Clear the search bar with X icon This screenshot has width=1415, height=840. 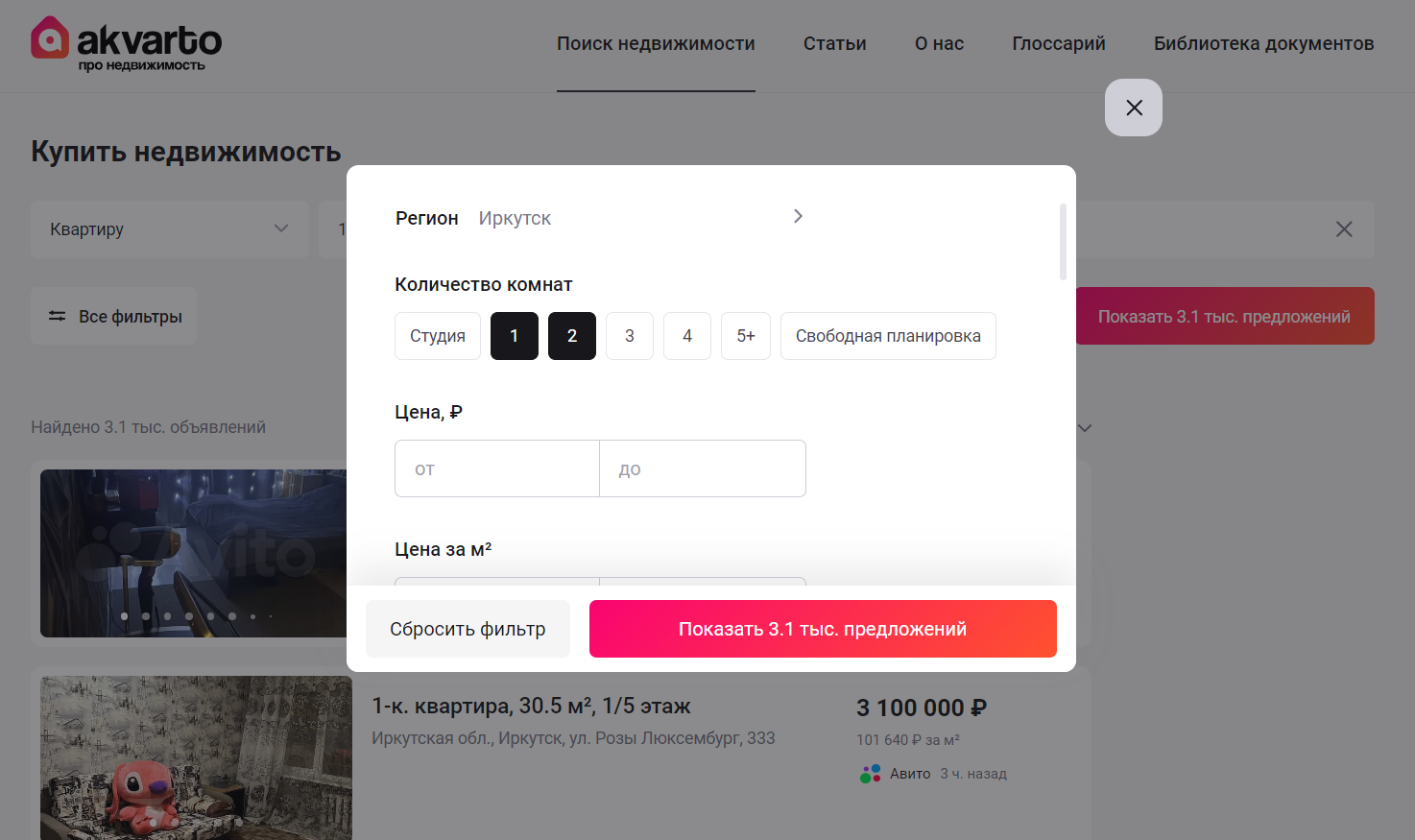[x=1344, y=228]
